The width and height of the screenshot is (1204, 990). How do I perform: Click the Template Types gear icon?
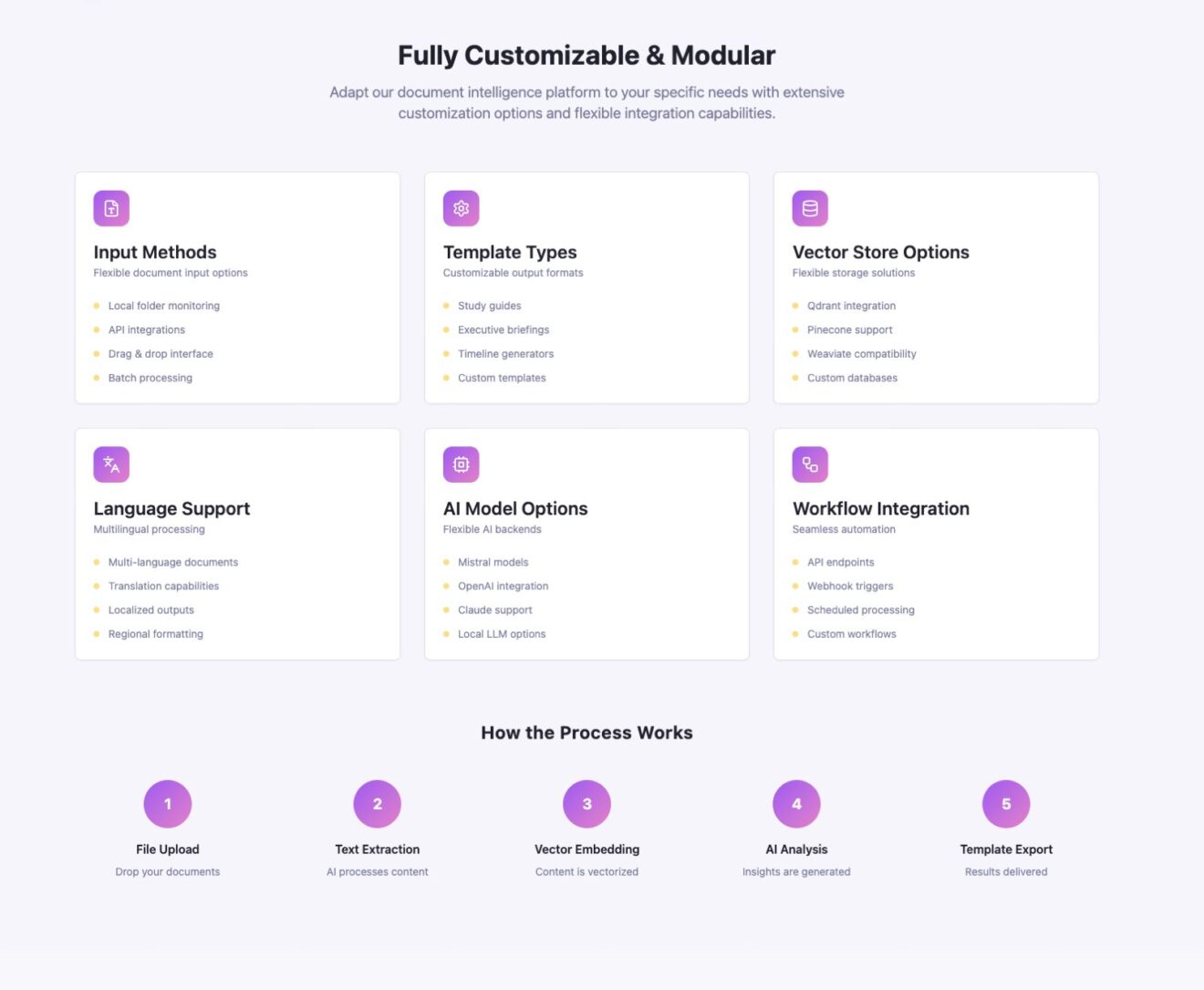tap(461, 208)
